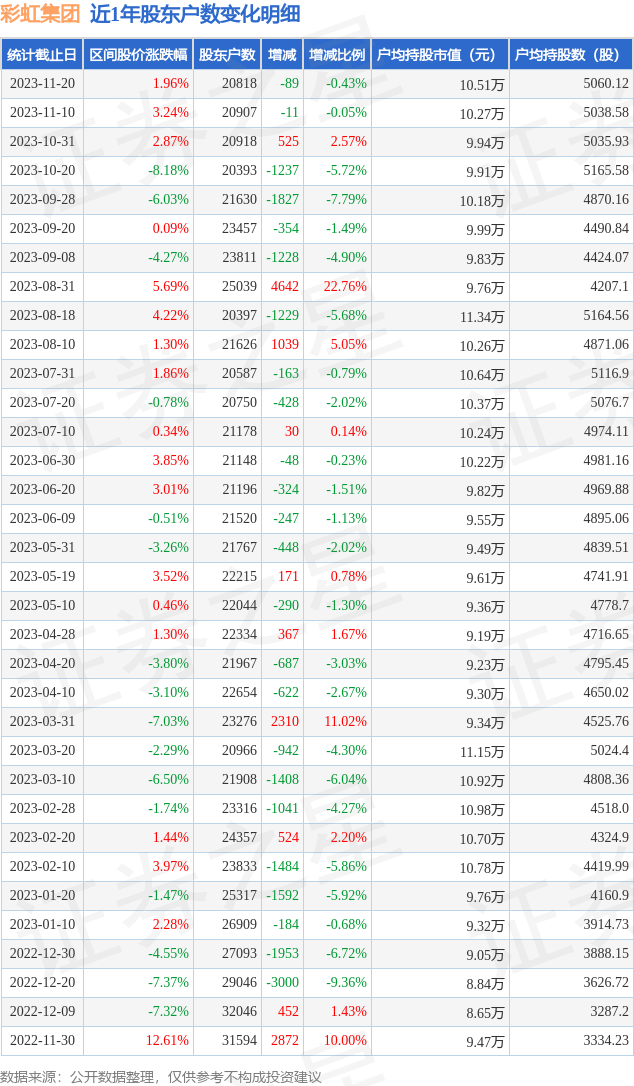Click the 统计截止日 column header
The height and width of the screenshot is (1086, 634).
(42, 55)
